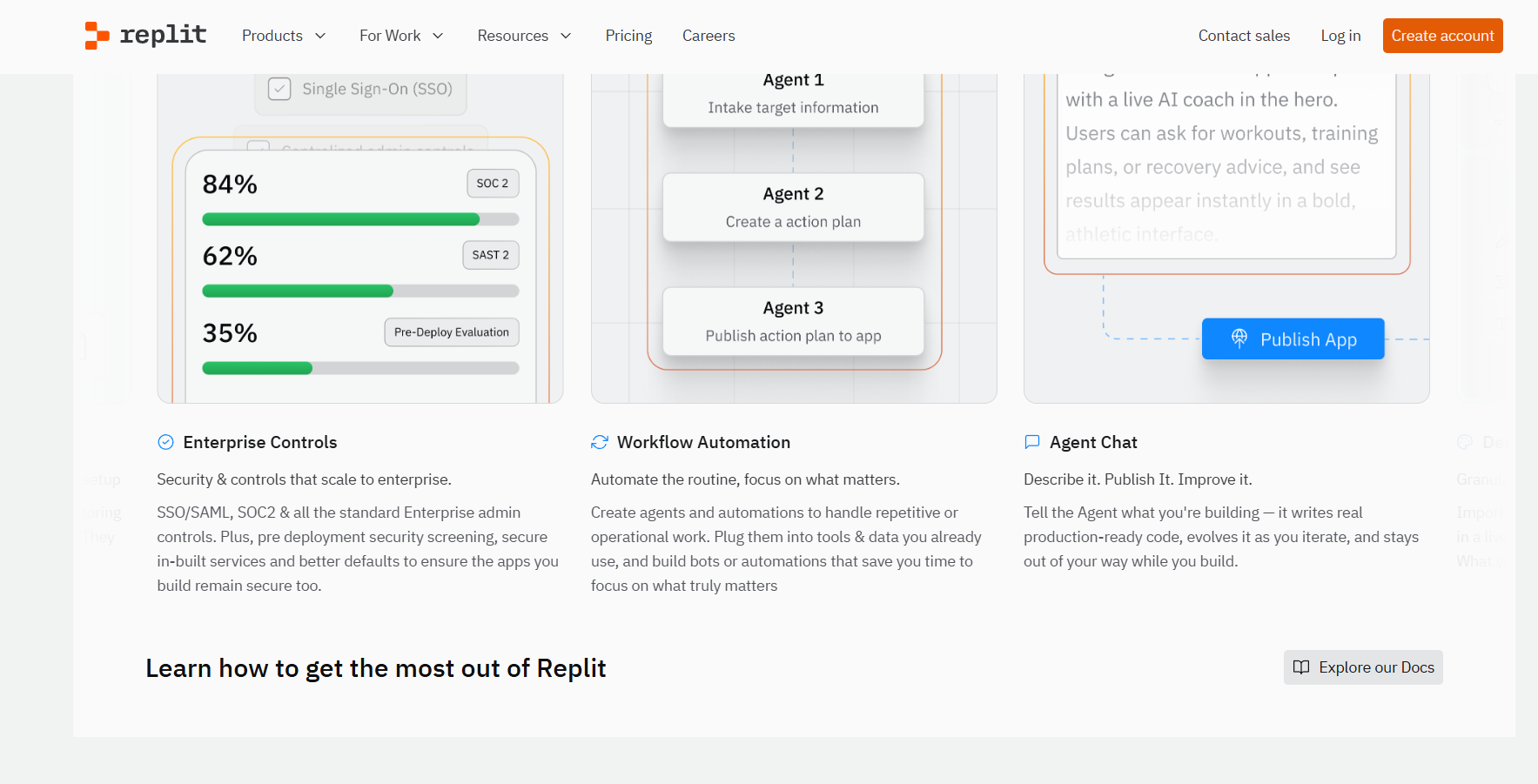Click the book icon beside Explore our Docs
Image resolution: width=1538 pixels, height=784 pixels.
1301,667
